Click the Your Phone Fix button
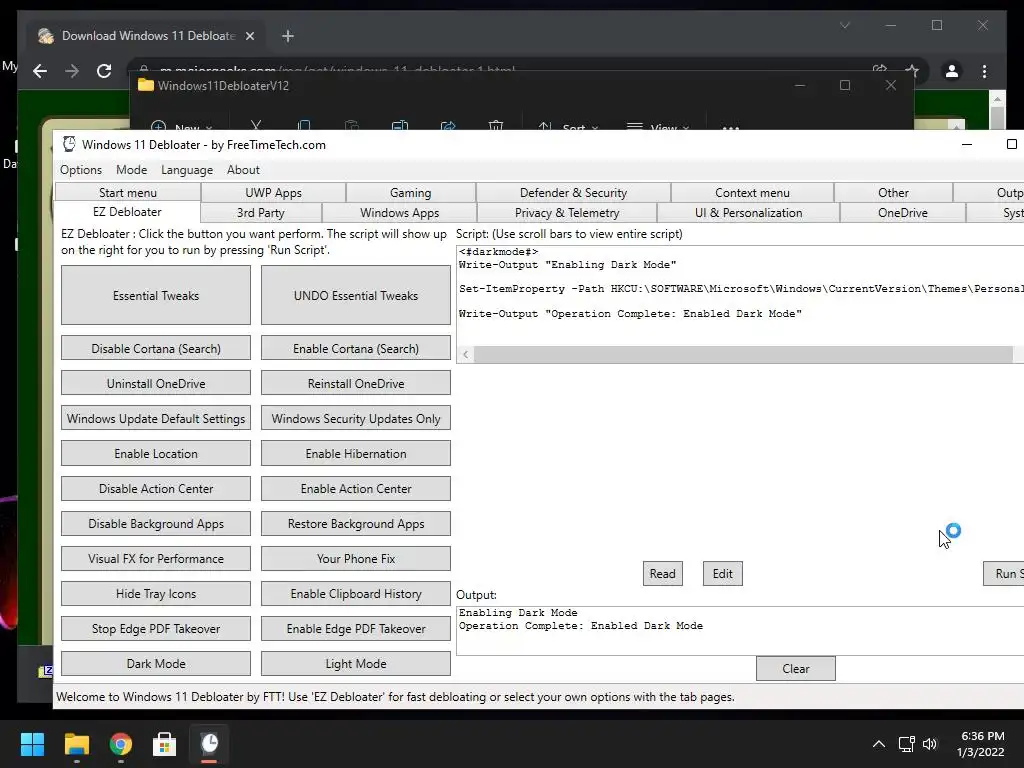 click(355, 558)
